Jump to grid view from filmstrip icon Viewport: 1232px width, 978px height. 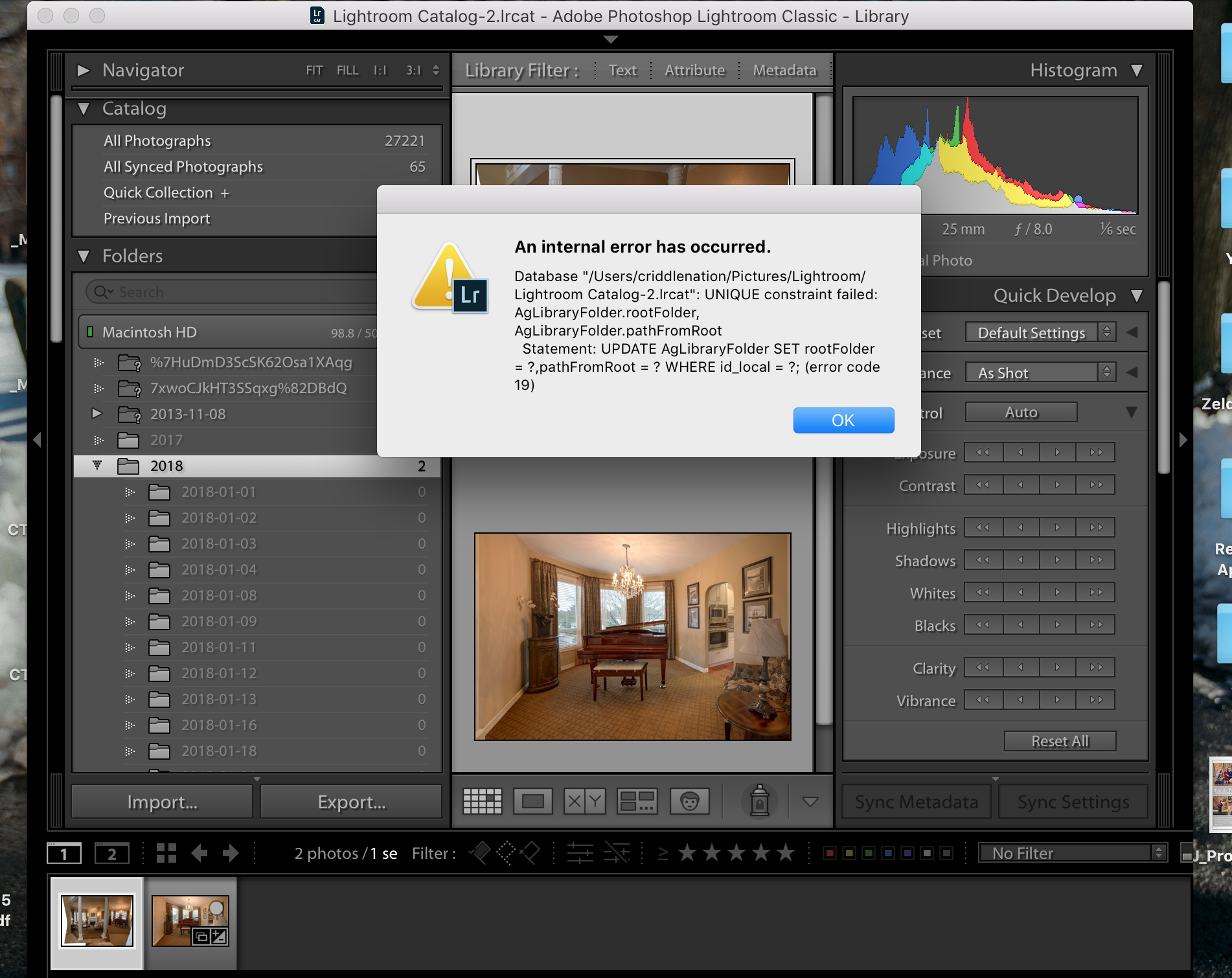point(166,853)
